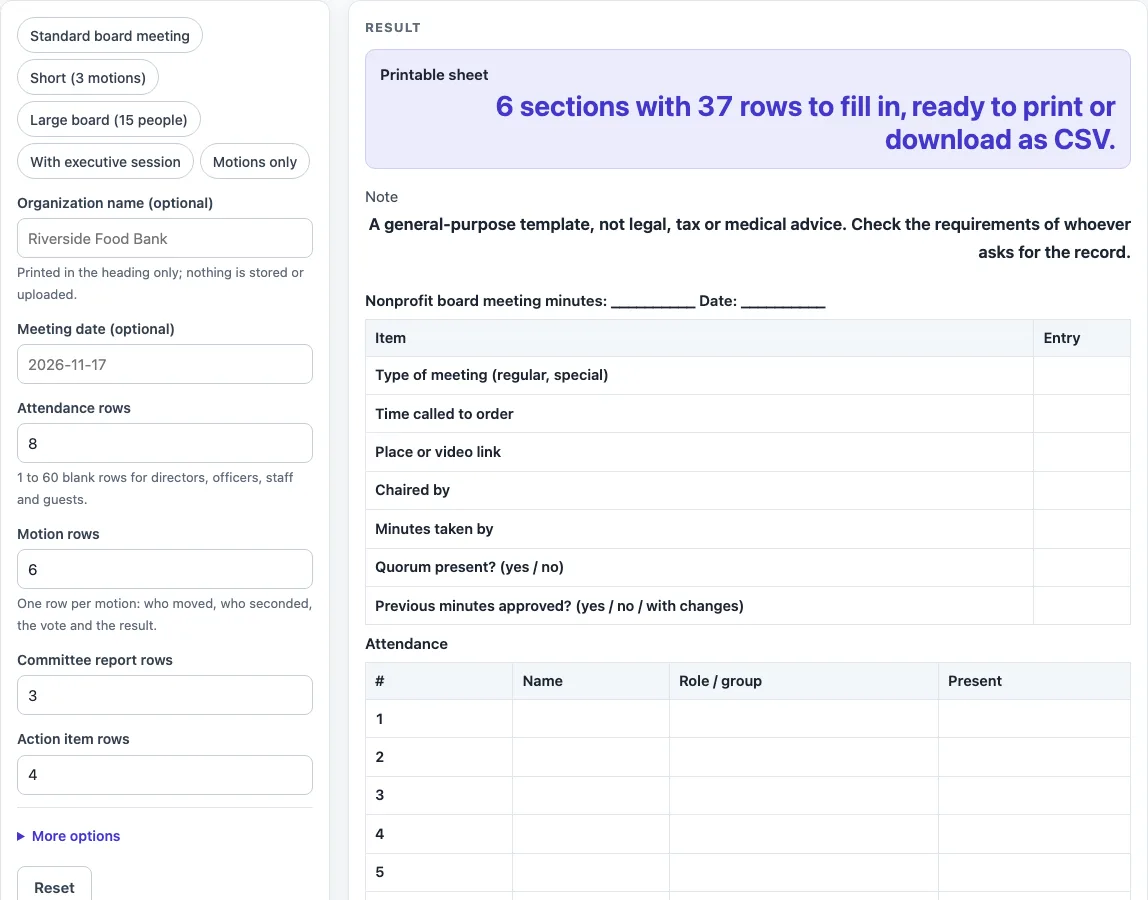Change the Action item rows value

pos(165,775)
